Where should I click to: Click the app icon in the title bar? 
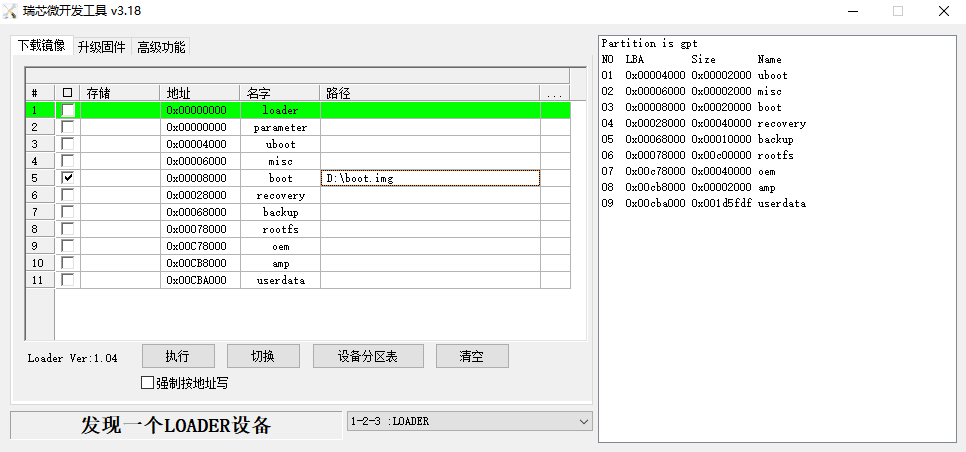(11, 11)
